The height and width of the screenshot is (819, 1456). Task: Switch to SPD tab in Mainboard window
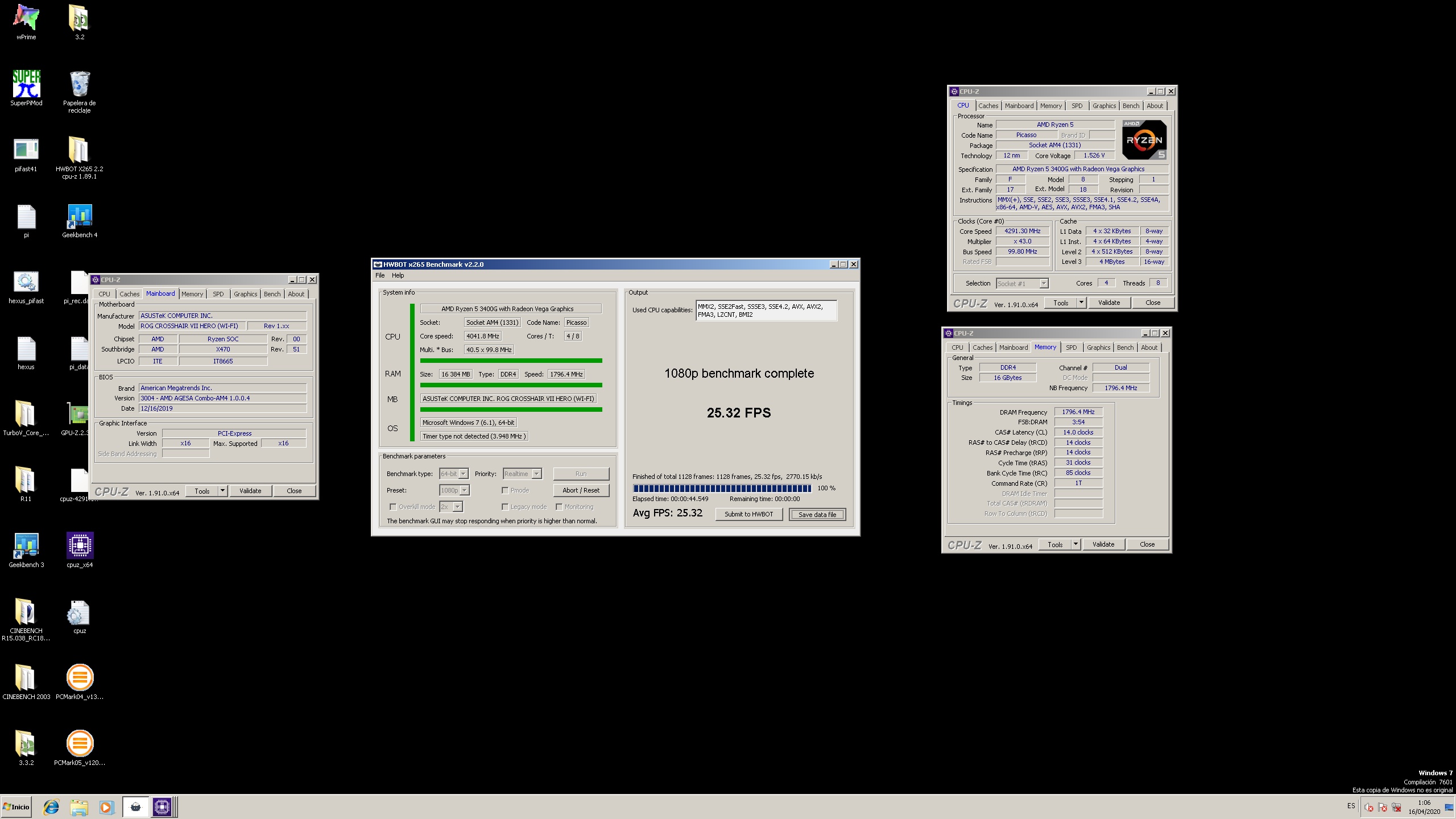[x=218, y=294]
